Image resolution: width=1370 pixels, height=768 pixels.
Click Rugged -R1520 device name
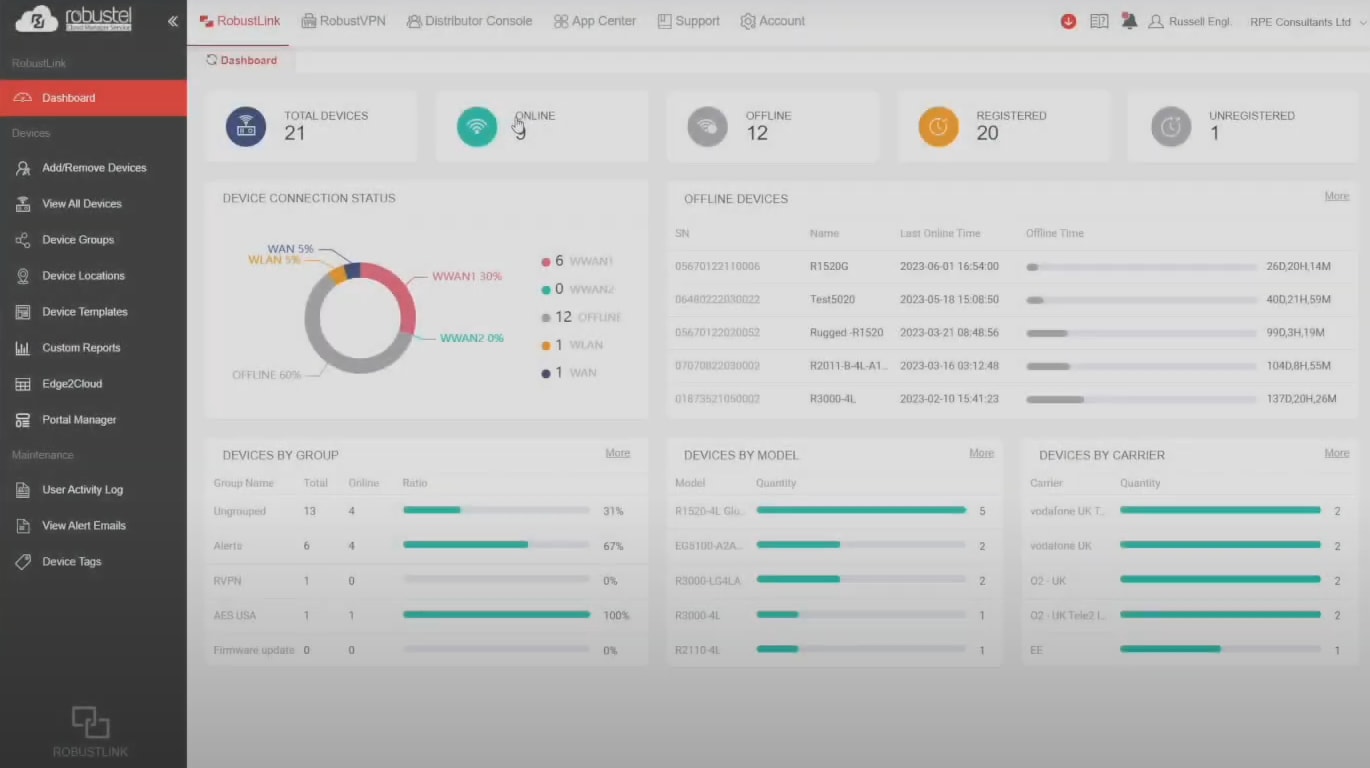click(x=847, y=332)
